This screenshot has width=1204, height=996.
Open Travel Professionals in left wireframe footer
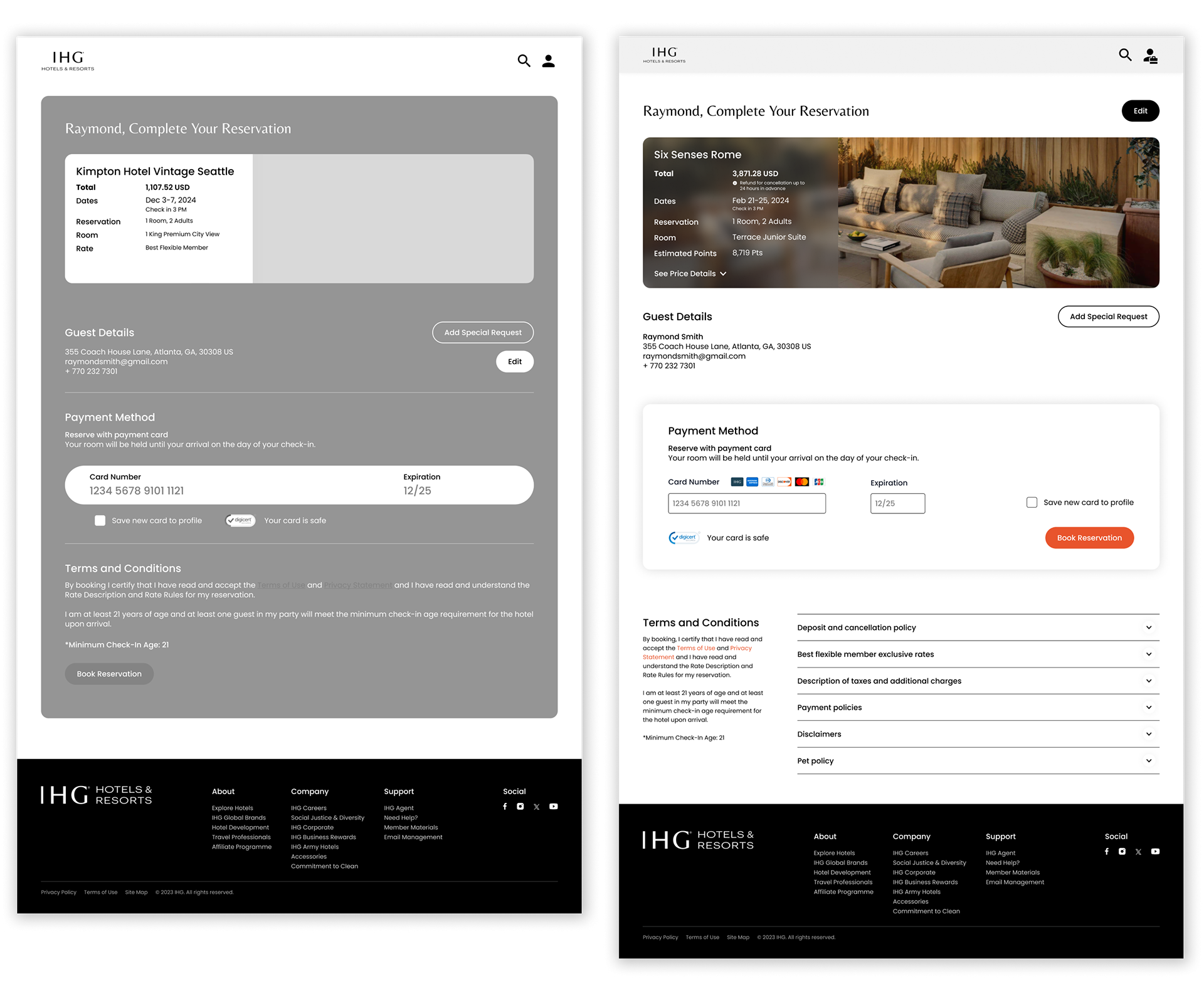[x=241, y=837]
